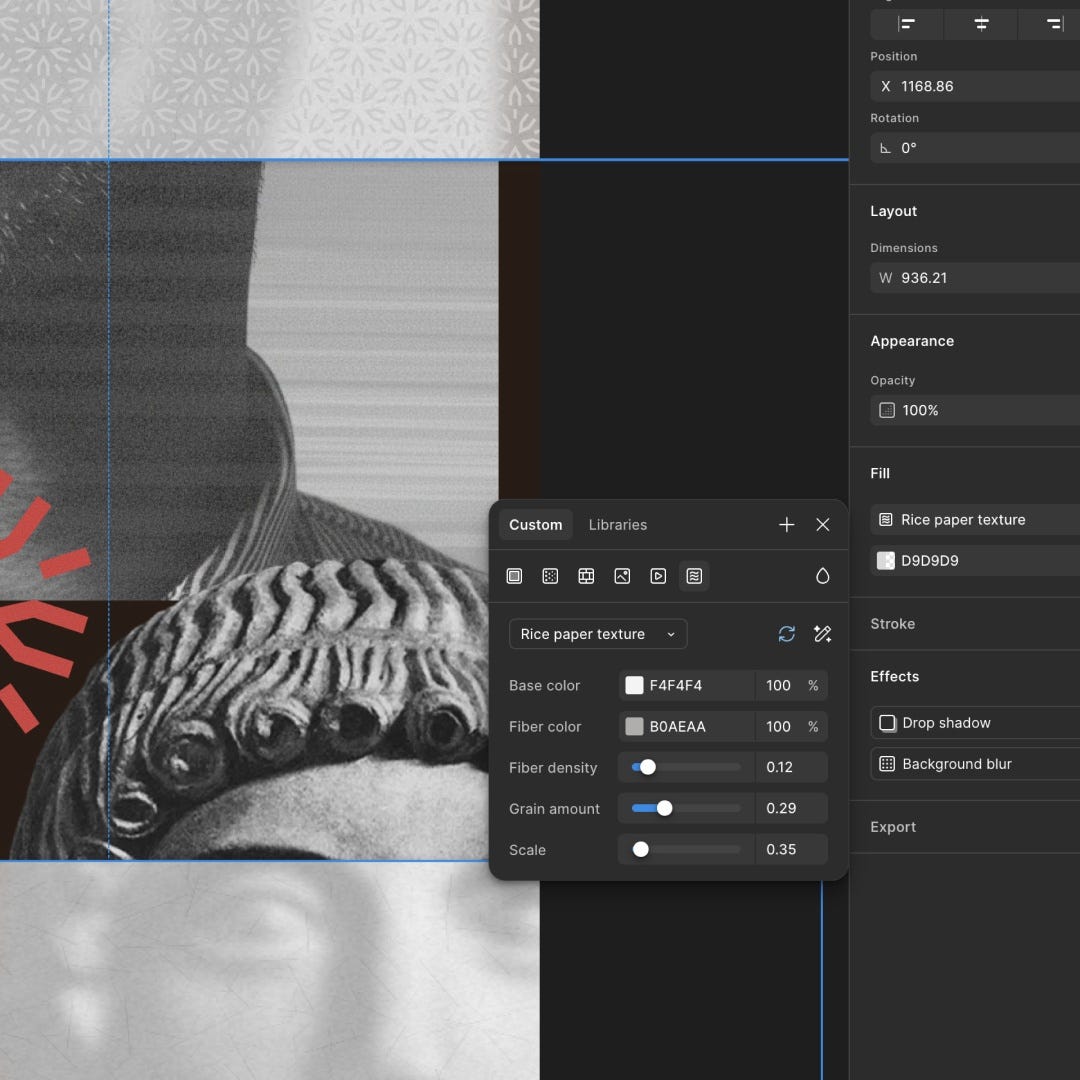This screenshot has height=1080, width=1080.
Task: Select the floral patterned panel on canvas
Action: [269, 79]
